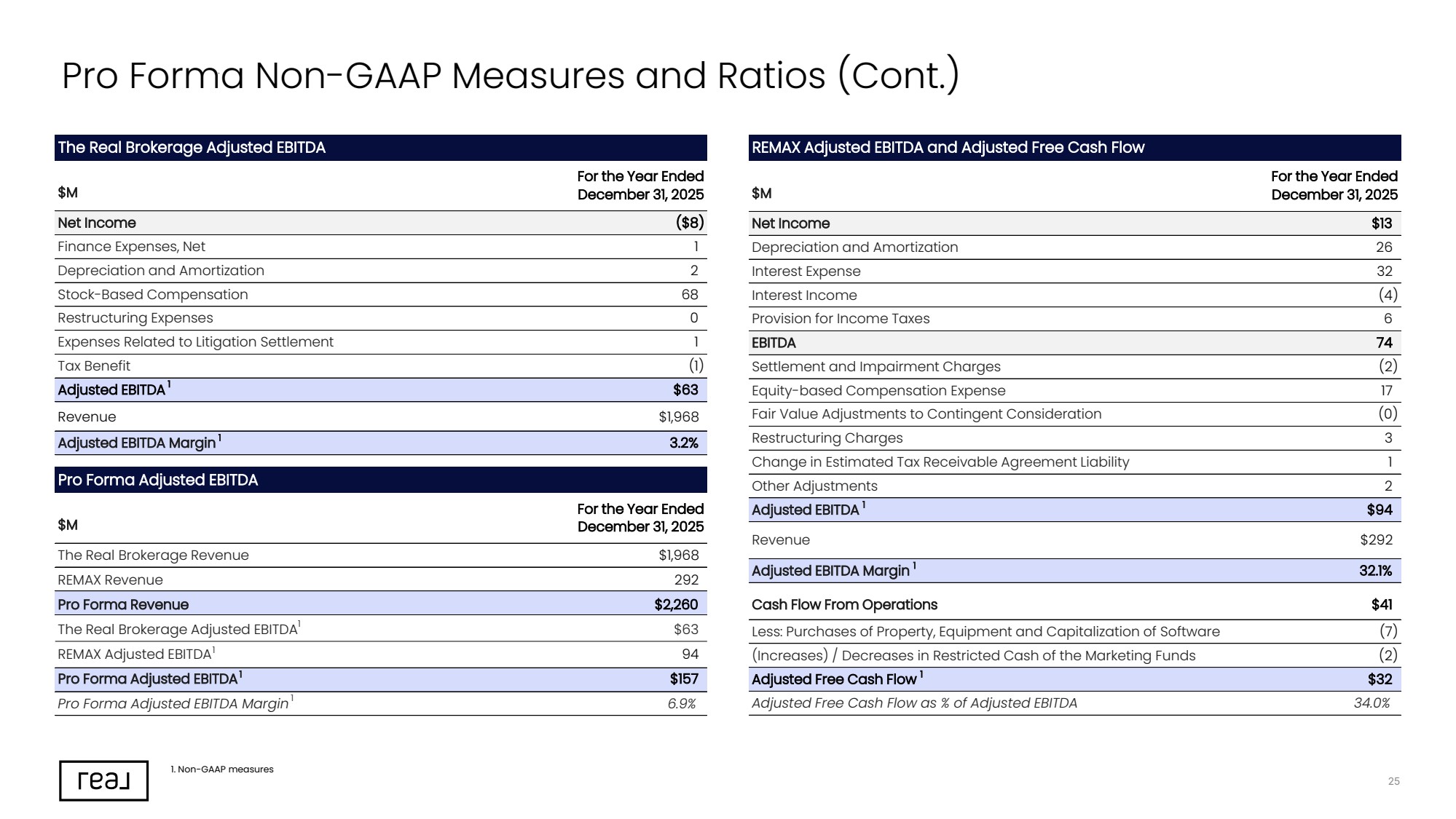
Task: Select the REMAX Net Income $13 value
Action: 1381,223
